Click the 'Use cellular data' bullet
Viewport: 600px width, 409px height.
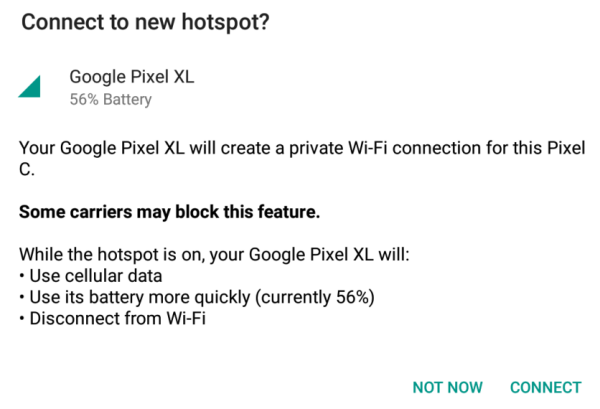pyautogui.click(x=91, y=276)
